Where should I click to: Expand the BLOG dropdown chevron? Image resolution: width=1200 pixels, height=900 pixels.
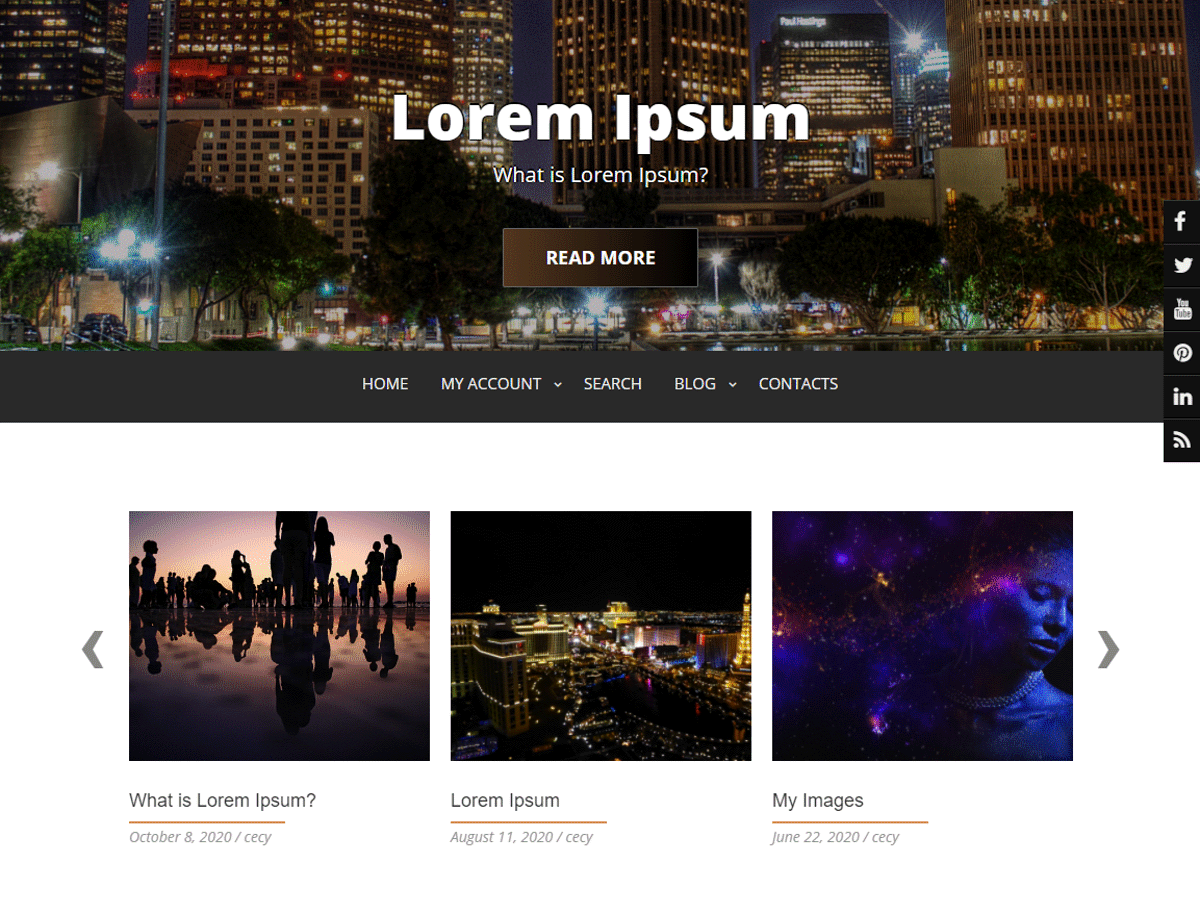[732, 384]
